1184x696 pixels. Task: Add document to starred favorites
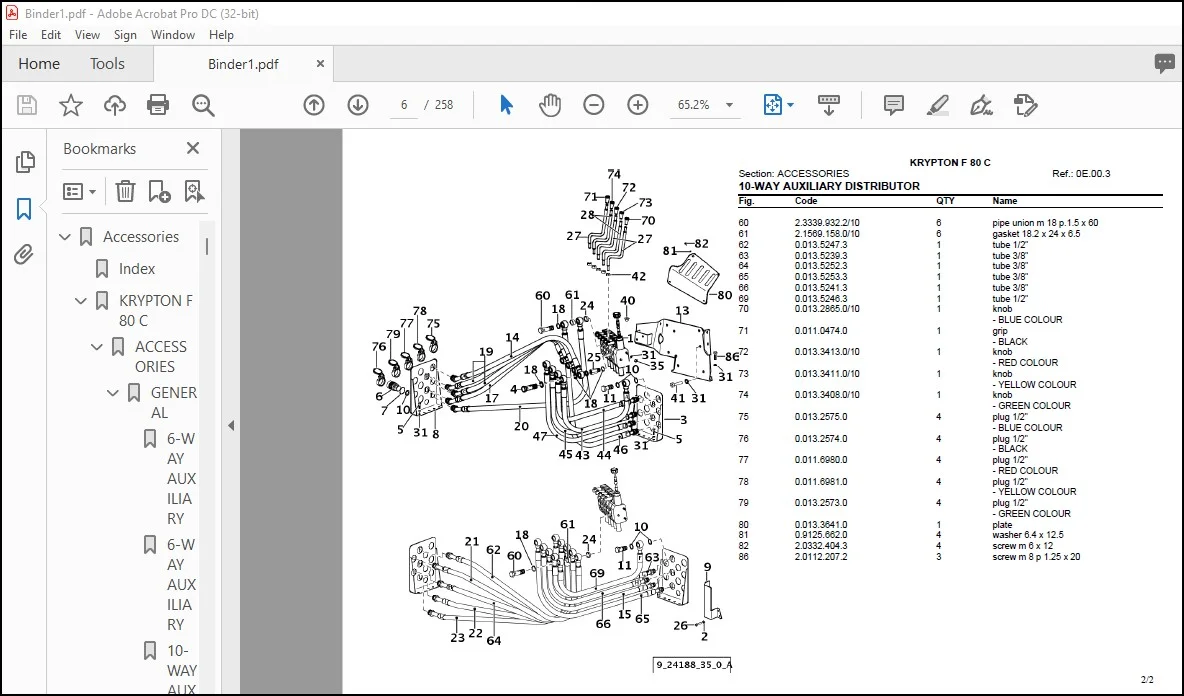click(x=71, y=105)
